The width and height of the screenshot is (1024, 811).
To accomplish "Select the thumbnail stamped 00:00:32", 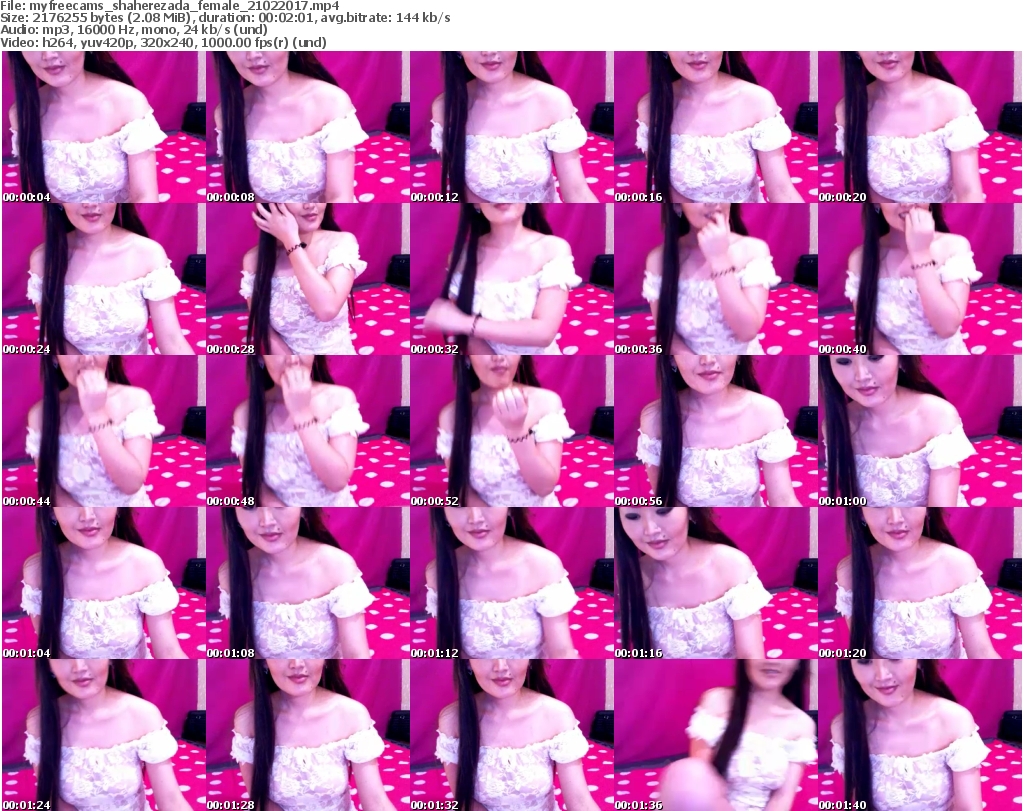I will click(512, 279).
